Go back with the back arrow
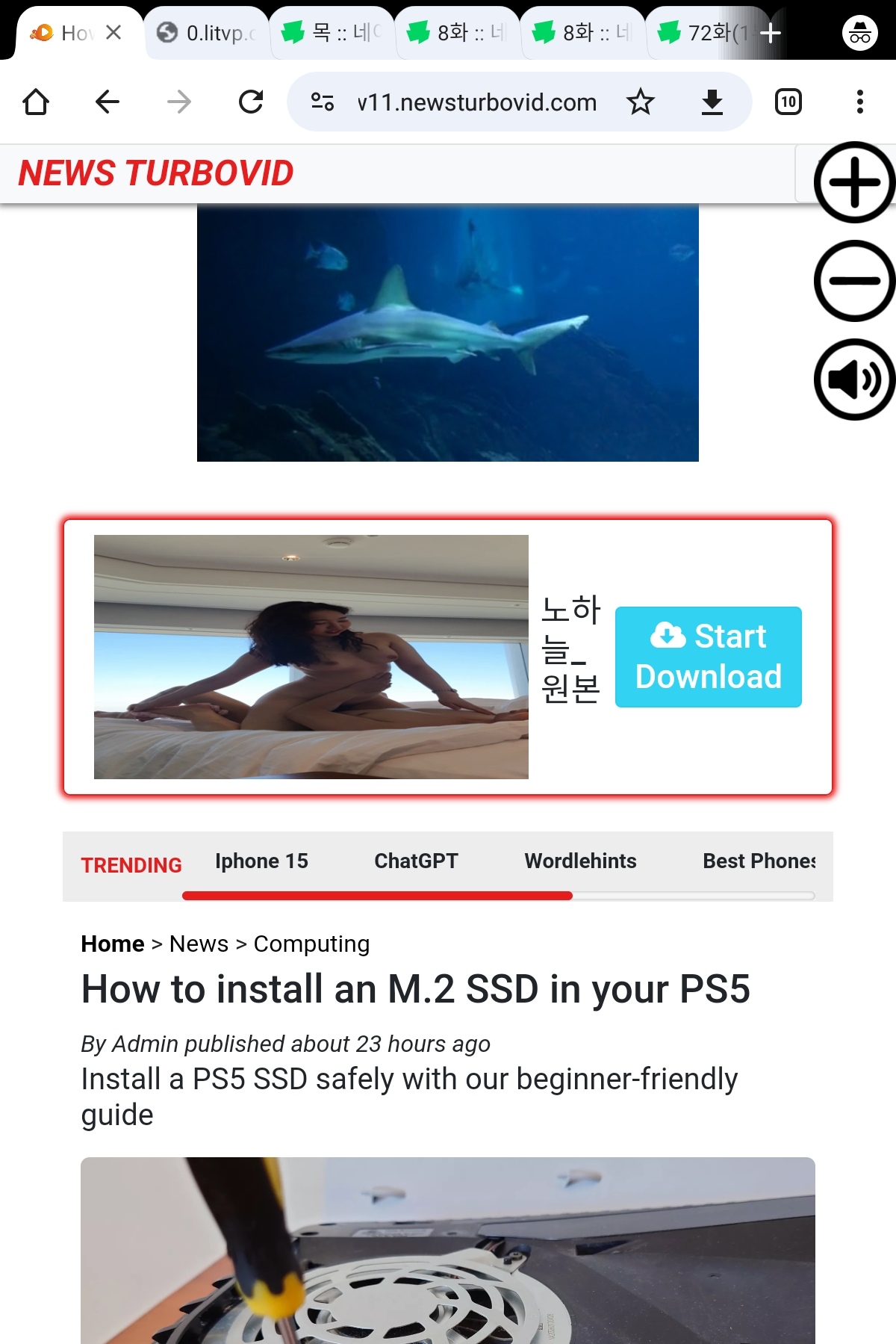 108,102
